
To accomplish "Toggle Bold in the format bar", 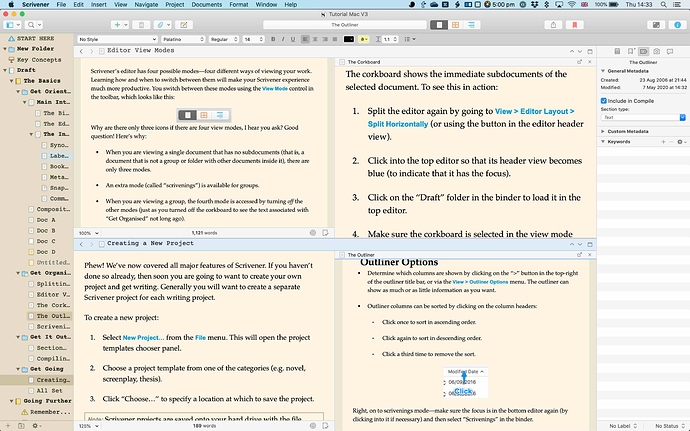I will (x=273, y=39).
